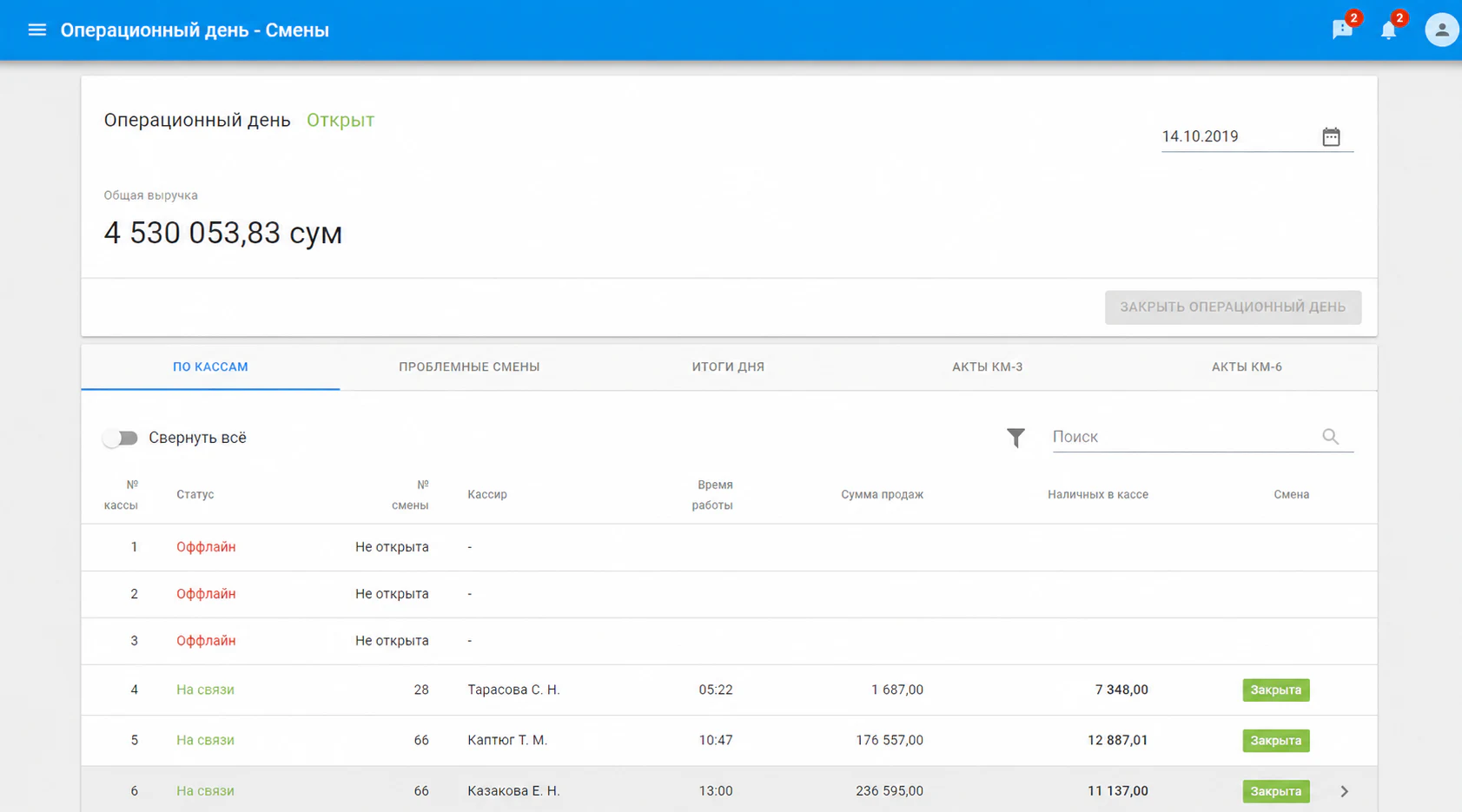Toggle the 'Свернуть всё' switch
This screenshot has height=812, width=1462.
click(120, 438)
